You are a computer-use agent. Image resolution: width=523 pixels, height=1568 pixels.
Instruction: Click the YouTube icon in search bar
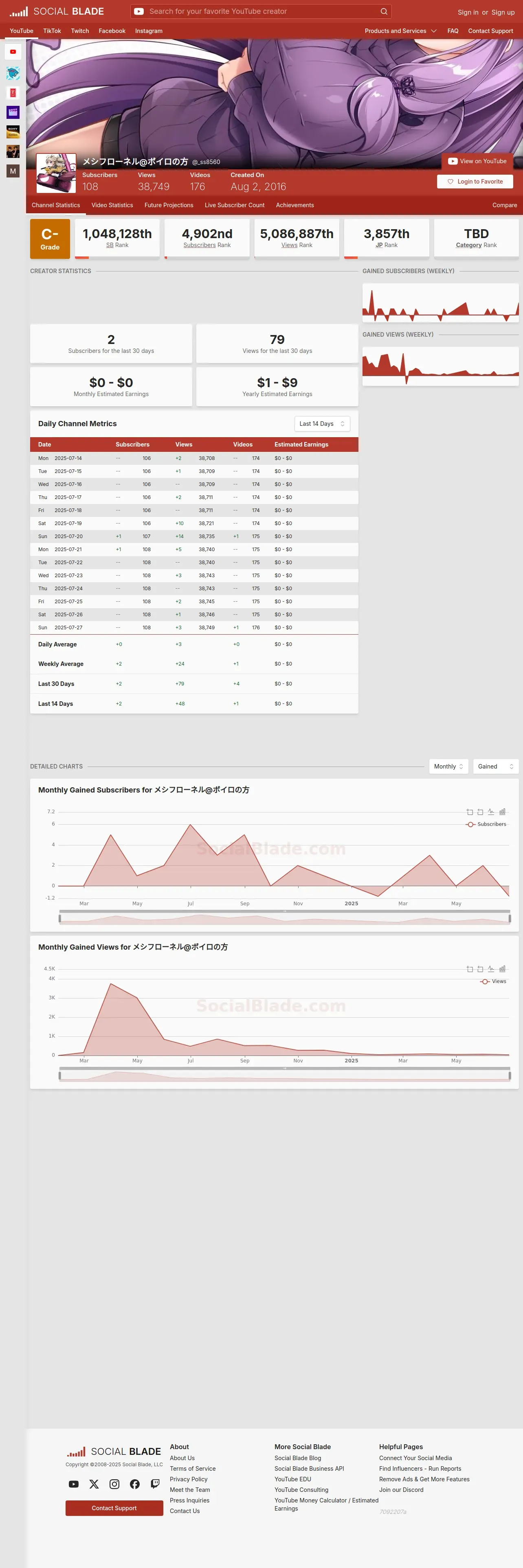coord(139,11)
